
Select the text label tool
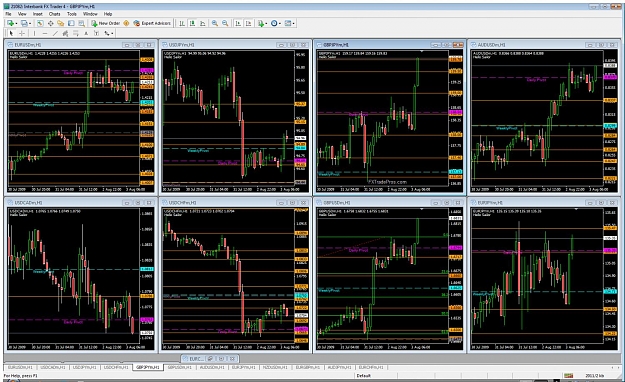click(96, 33)
